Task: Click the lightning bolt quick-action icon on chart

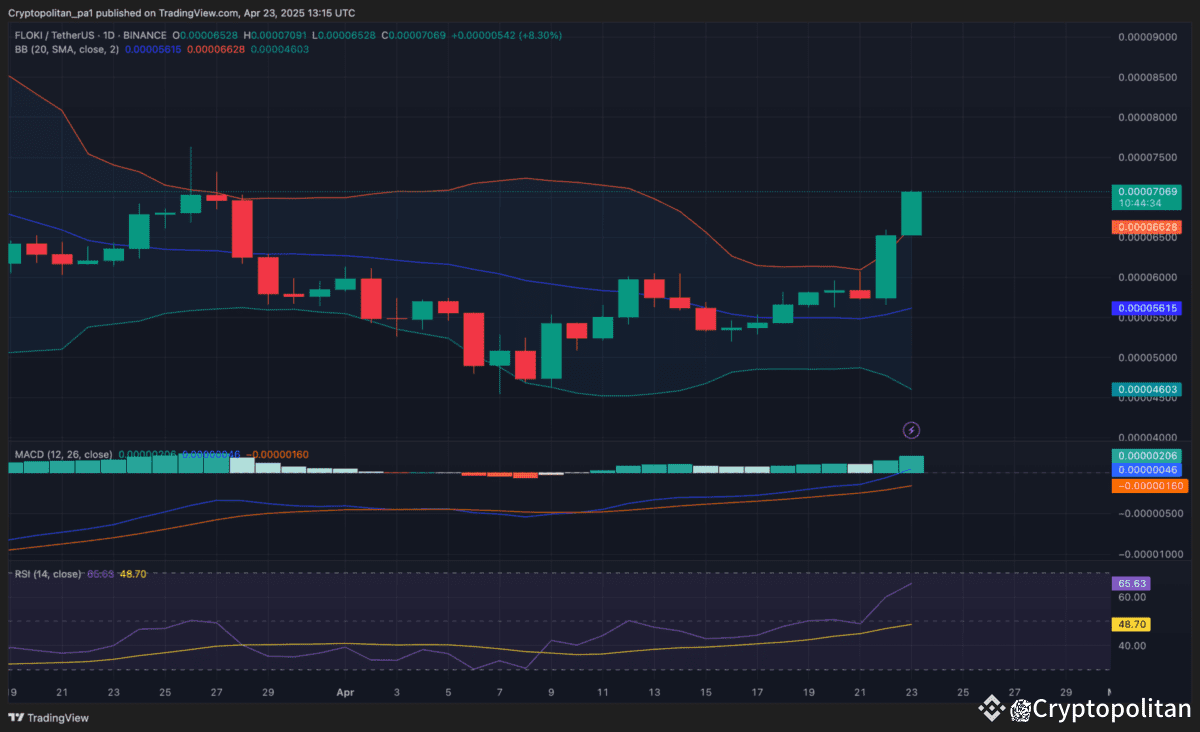Action: (x=912, y=430)
